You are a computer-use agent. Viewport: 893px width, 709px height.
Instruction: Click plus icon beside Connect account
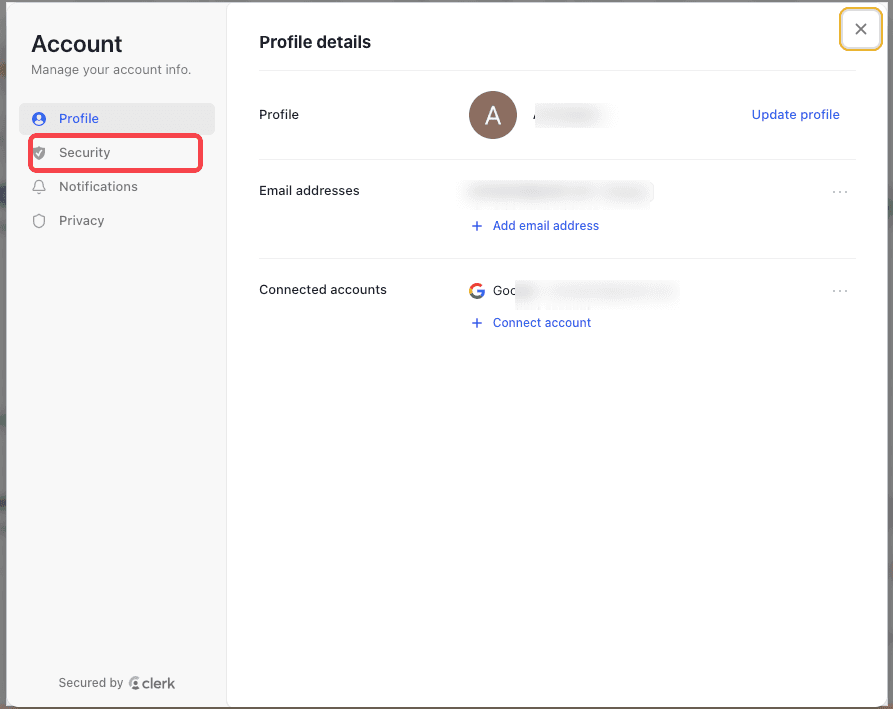click(x=477, y=323)
